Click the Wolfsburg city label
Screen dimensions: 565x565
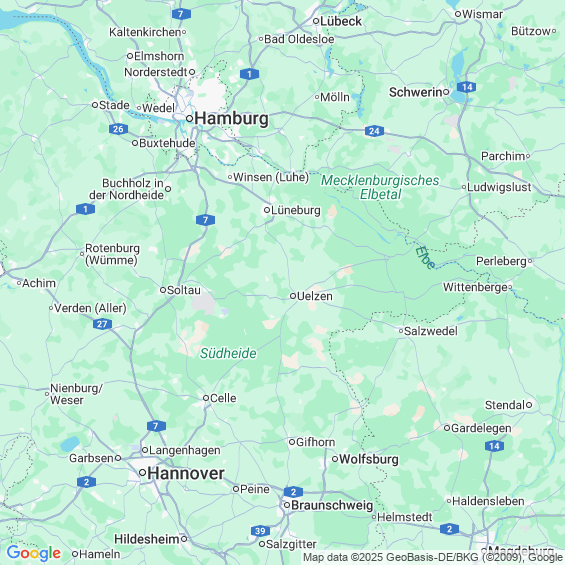point(369,459)
